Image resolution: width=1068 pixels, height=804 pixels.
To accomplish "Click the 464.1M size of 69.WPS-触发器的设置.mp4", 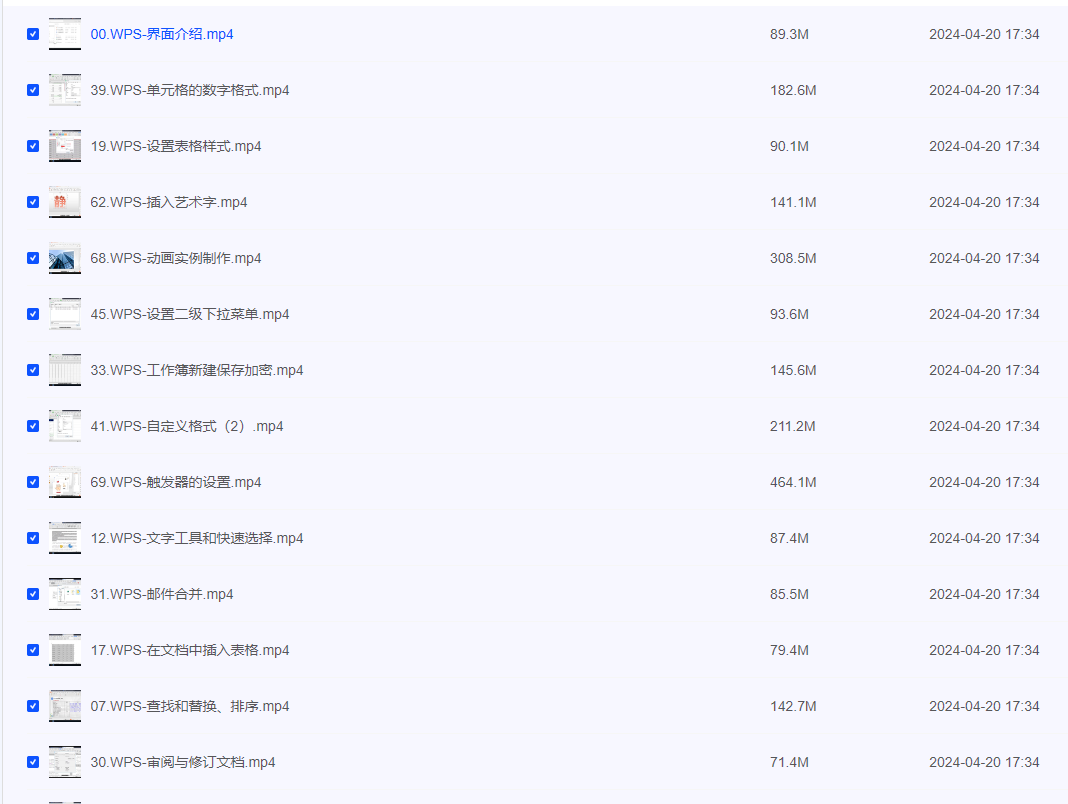I will point(793,482).
